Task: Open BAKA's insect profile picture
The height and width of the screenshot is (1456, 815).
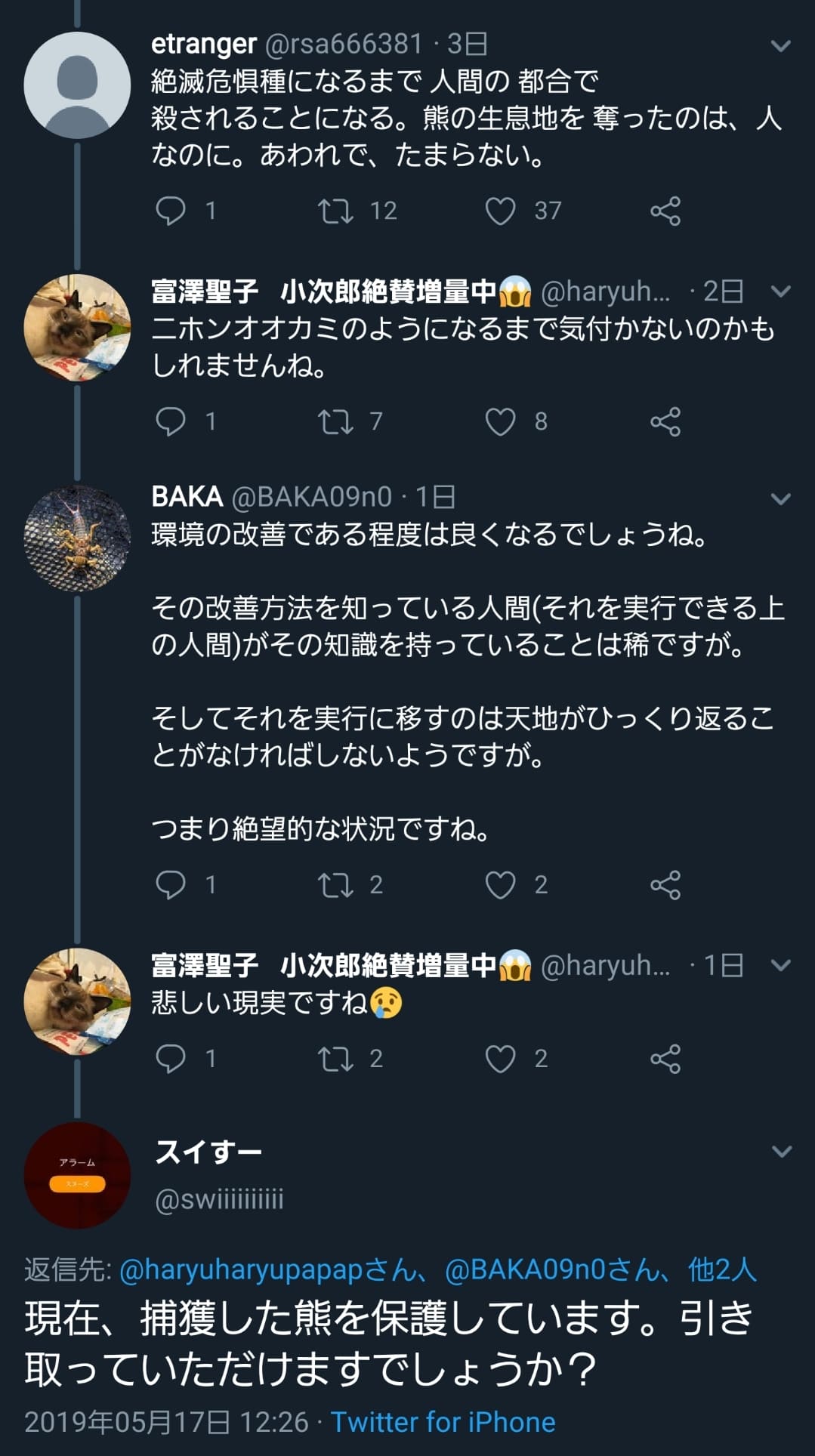Action: [77, 538]
